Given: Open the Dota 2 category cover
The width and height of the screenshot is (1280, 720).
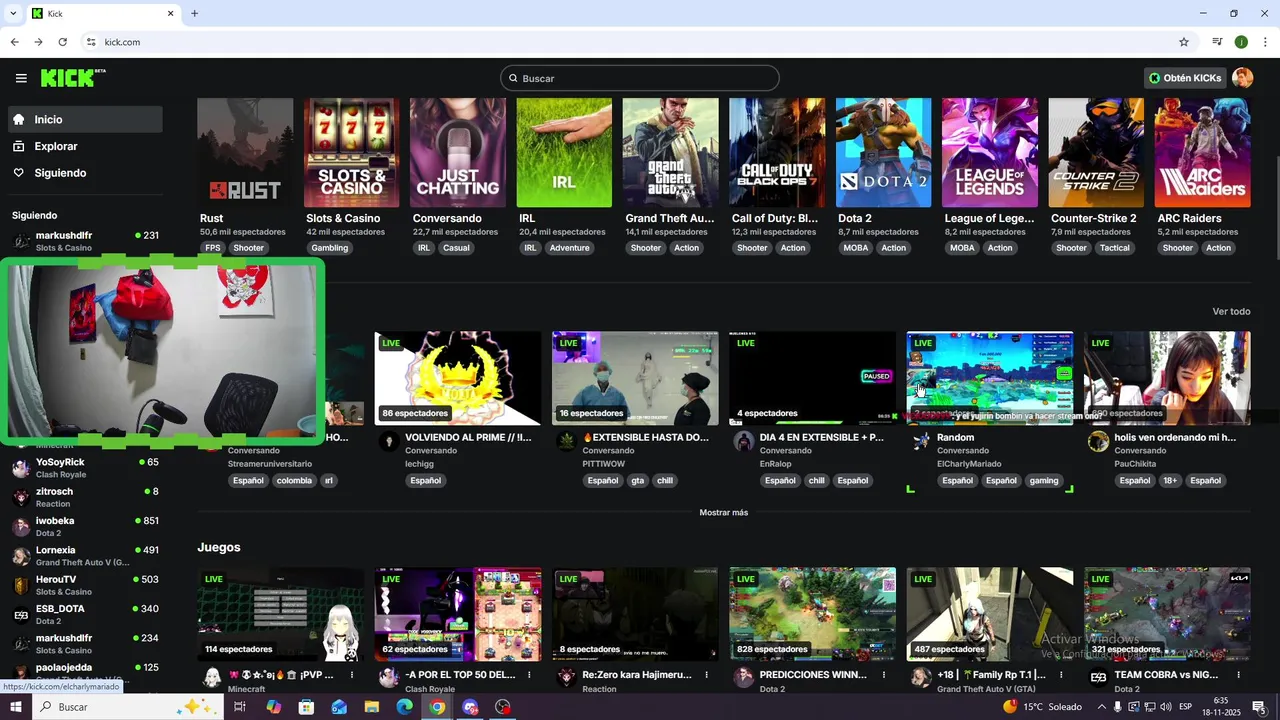Looking at the screenshot, I should [883, 152].
